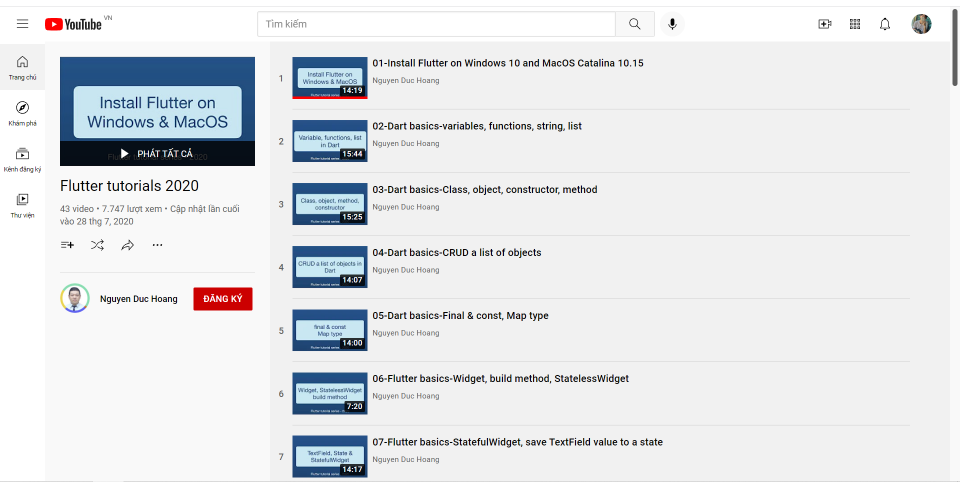
Task: Open Thư viện in sidebar
Action: [23, 205]
